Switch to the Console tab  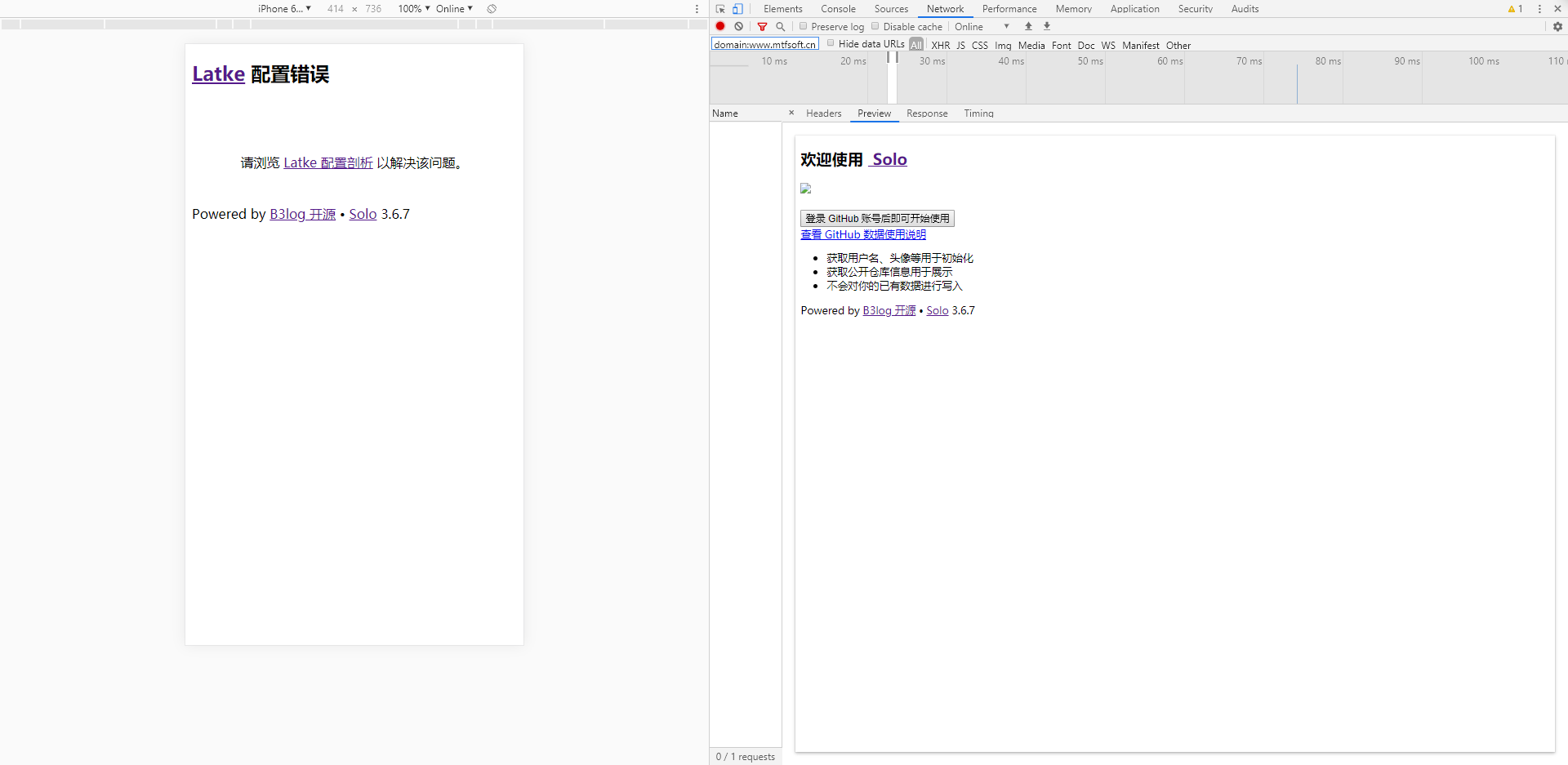(838, 9)
